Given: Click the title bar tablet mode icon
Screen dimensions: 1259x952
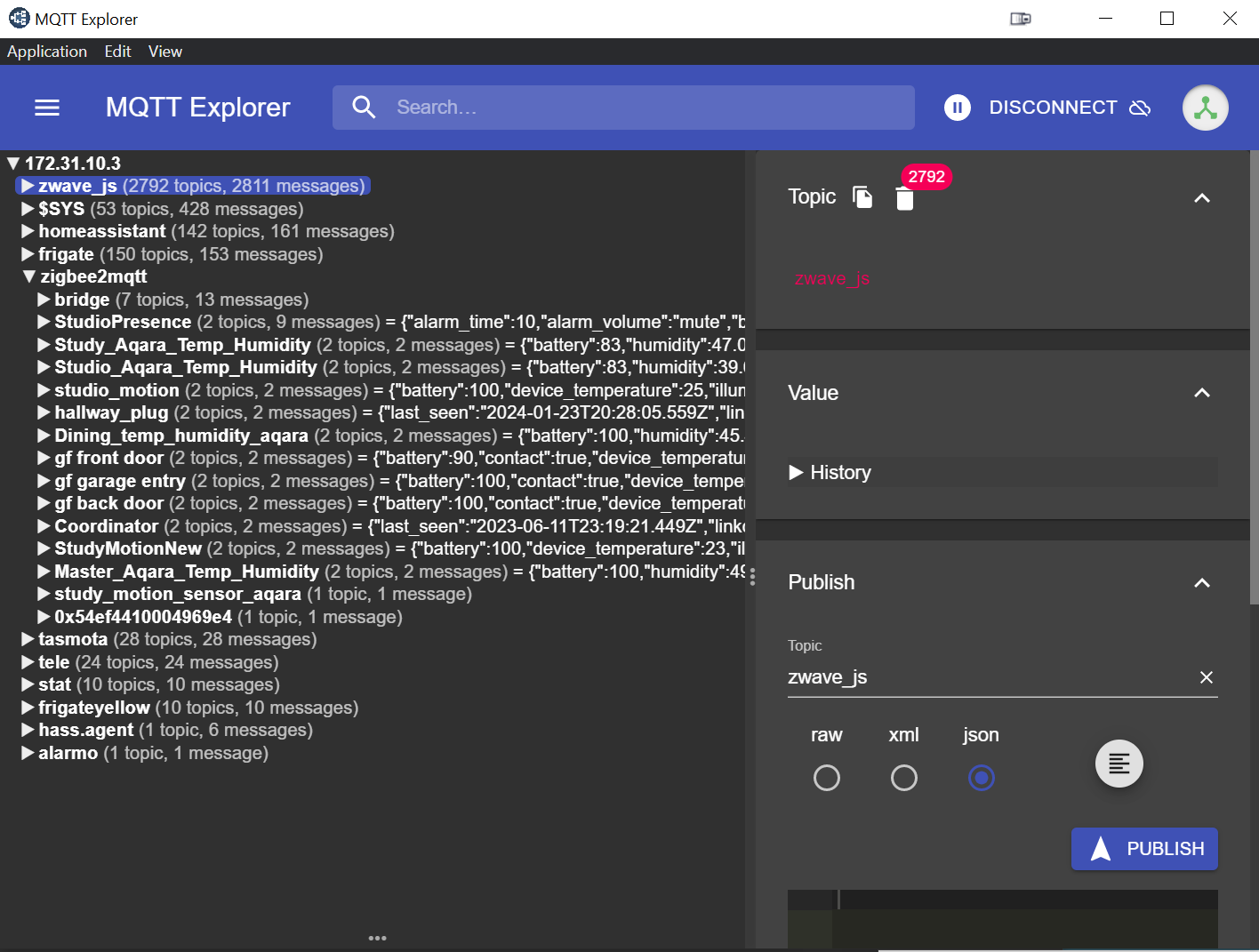Looking at the screenshot, I should [1021, 19].
